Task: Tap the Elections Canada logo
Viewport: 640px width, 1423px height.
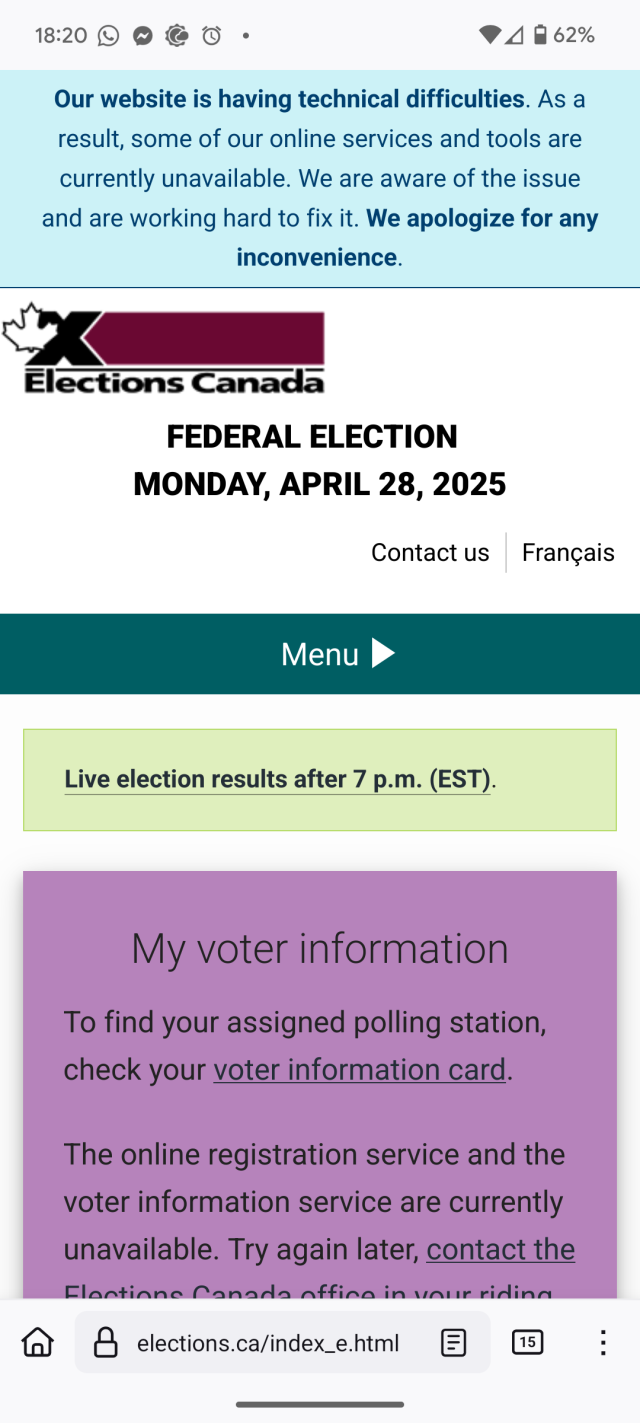Action: coord(164,349)
